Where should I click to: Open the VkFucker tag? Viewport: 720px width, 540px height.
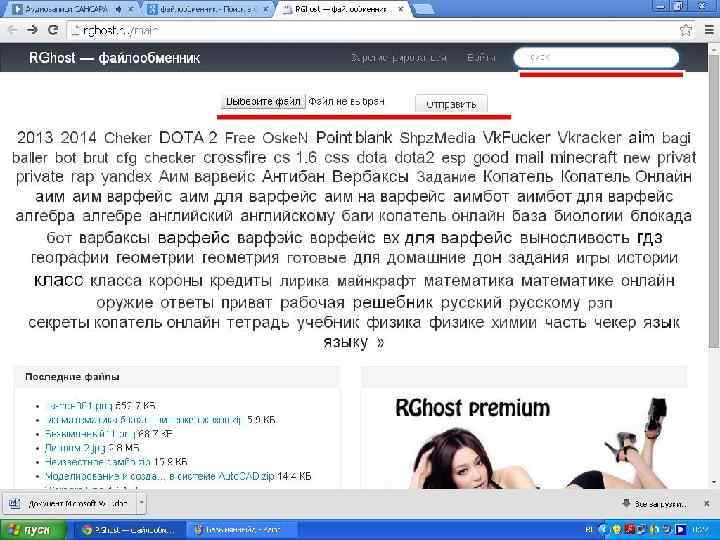coord(516,137)
